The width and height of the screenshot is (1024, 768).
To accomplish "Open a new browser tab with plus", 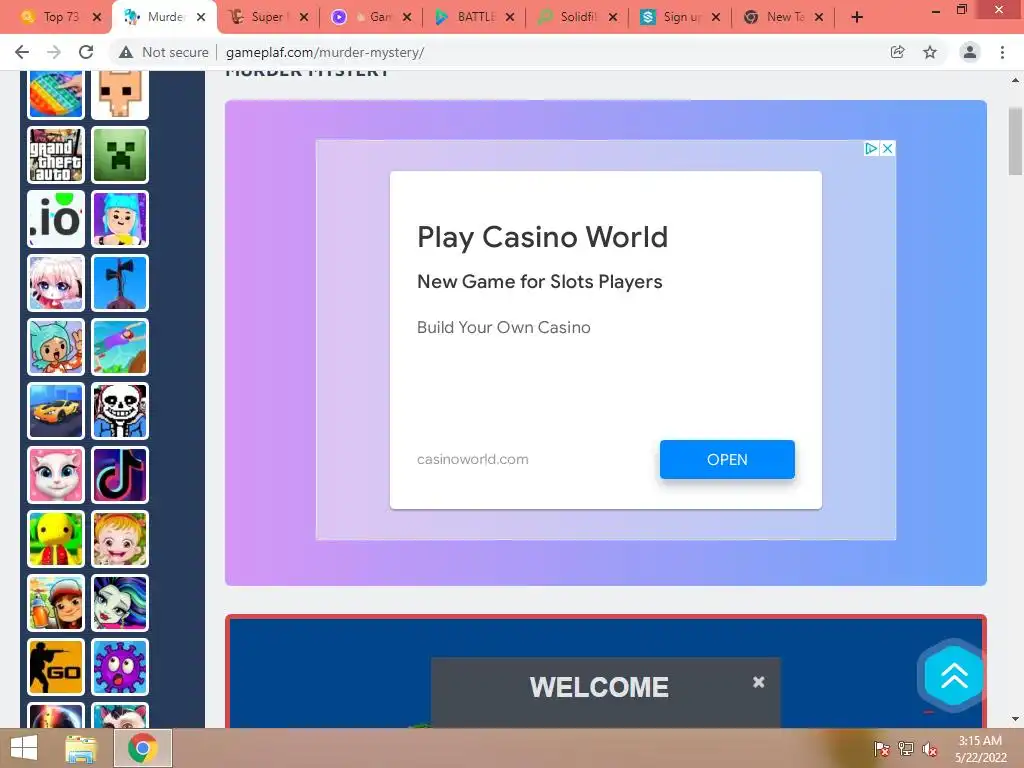I will 857,17.
